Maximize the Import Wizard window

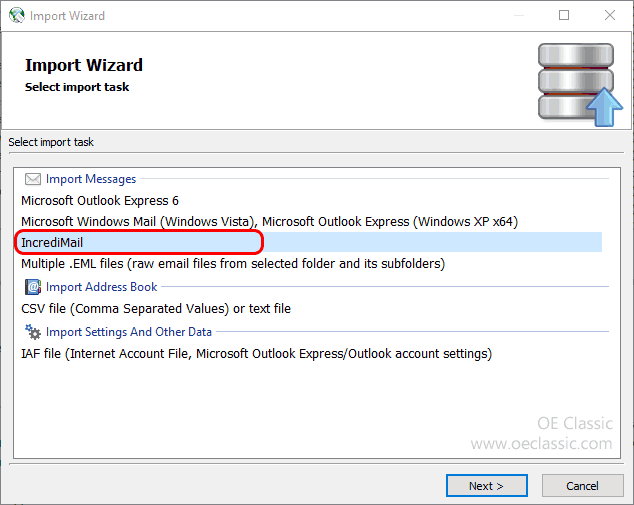click(x=564, y=15)
